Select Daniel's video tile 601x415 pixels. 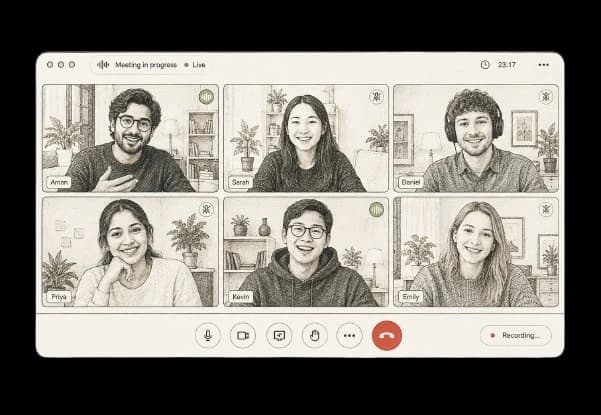(476, 138)
